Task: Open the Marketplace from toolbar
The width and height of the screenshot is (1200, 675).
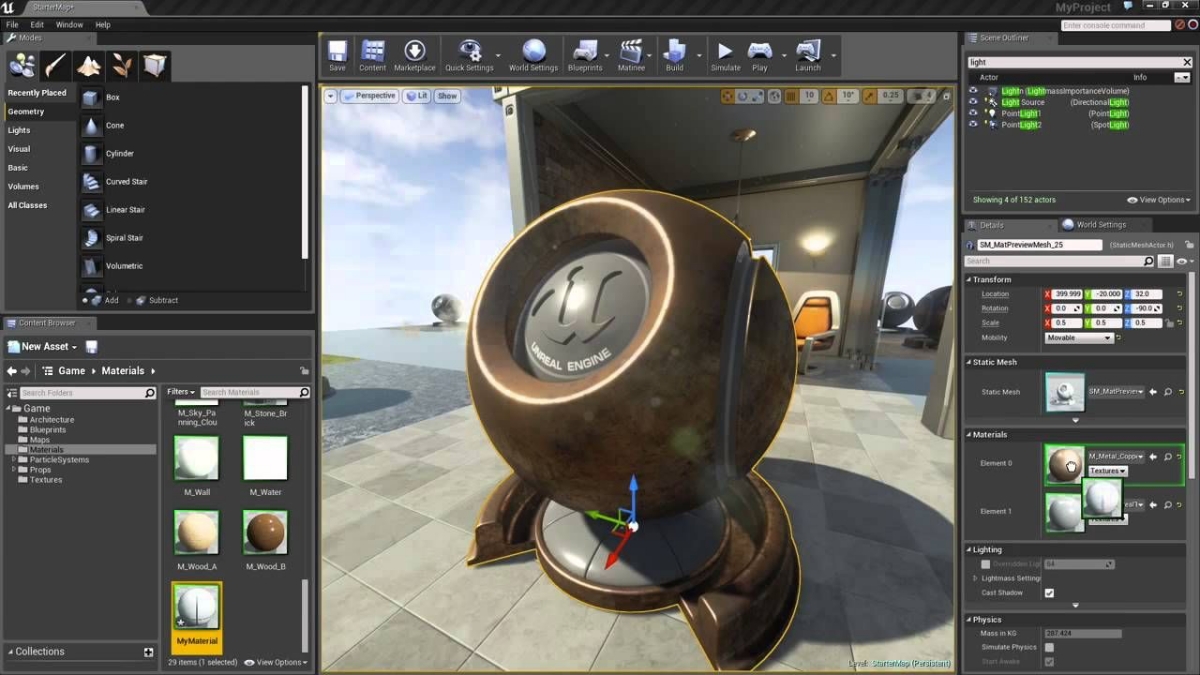Action: point(414,51)
